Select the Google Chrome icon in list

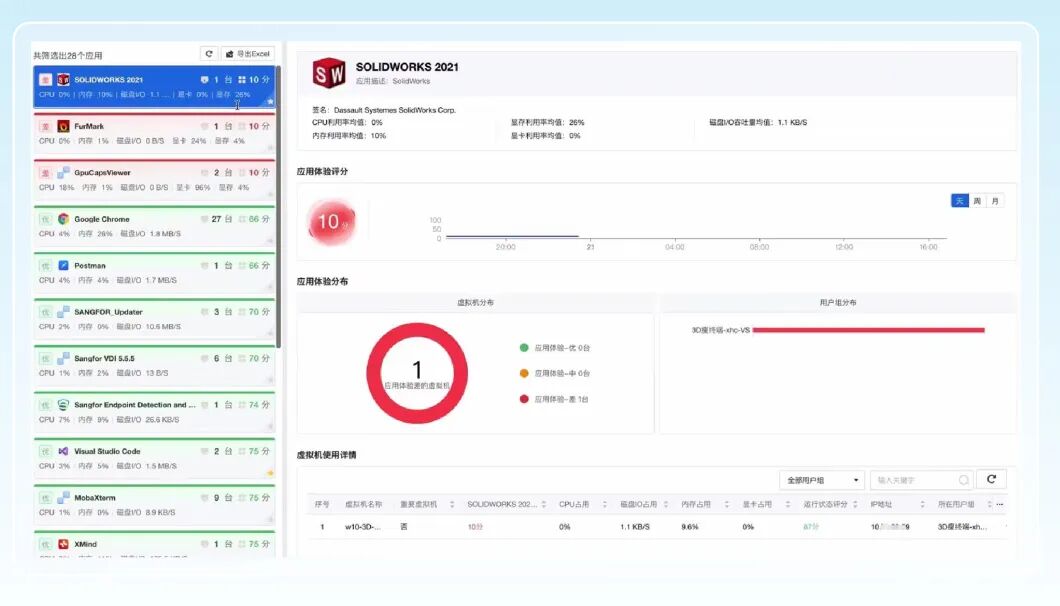63,219
